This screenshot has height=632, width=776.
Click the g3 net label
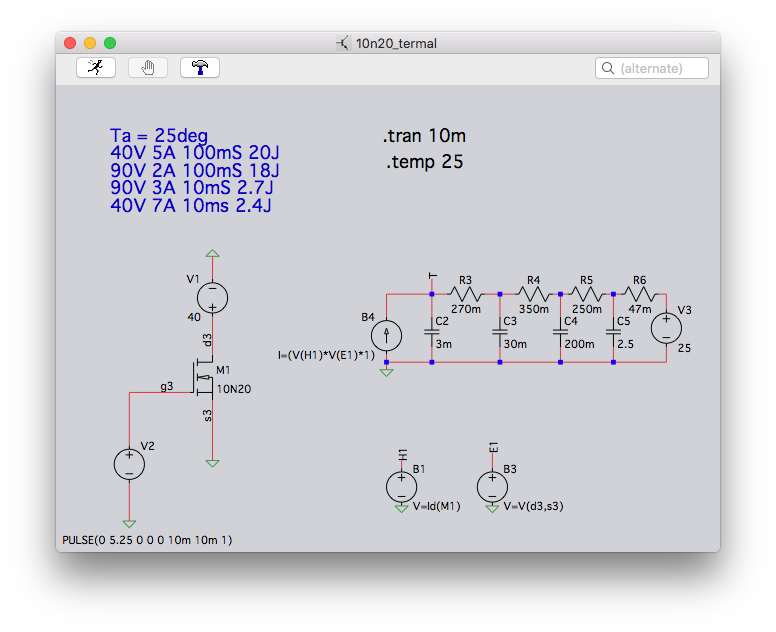(x=167, y=386)
